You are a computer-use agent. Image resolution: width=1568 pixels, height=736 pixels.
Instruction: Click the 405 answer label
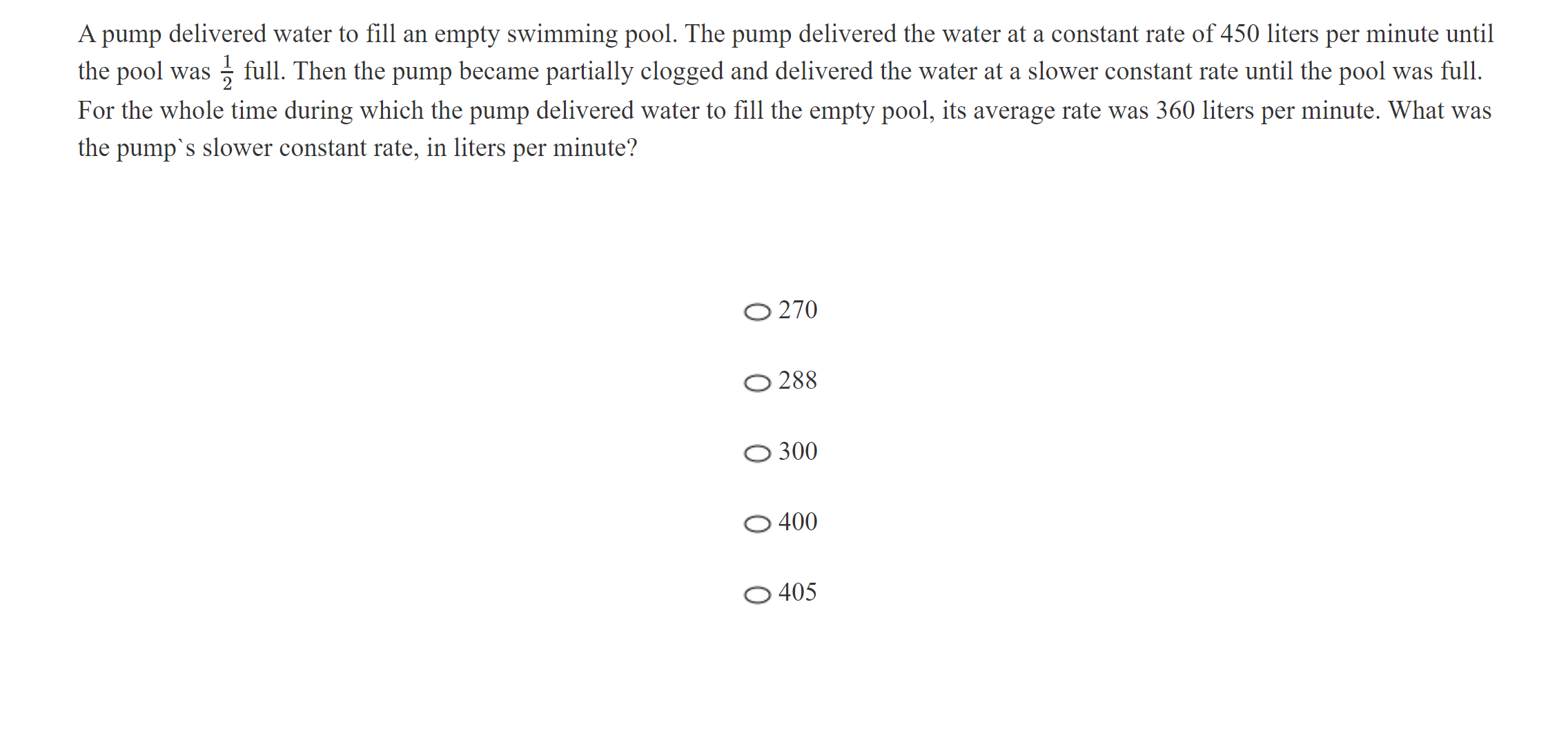click(x=798, y=592)
